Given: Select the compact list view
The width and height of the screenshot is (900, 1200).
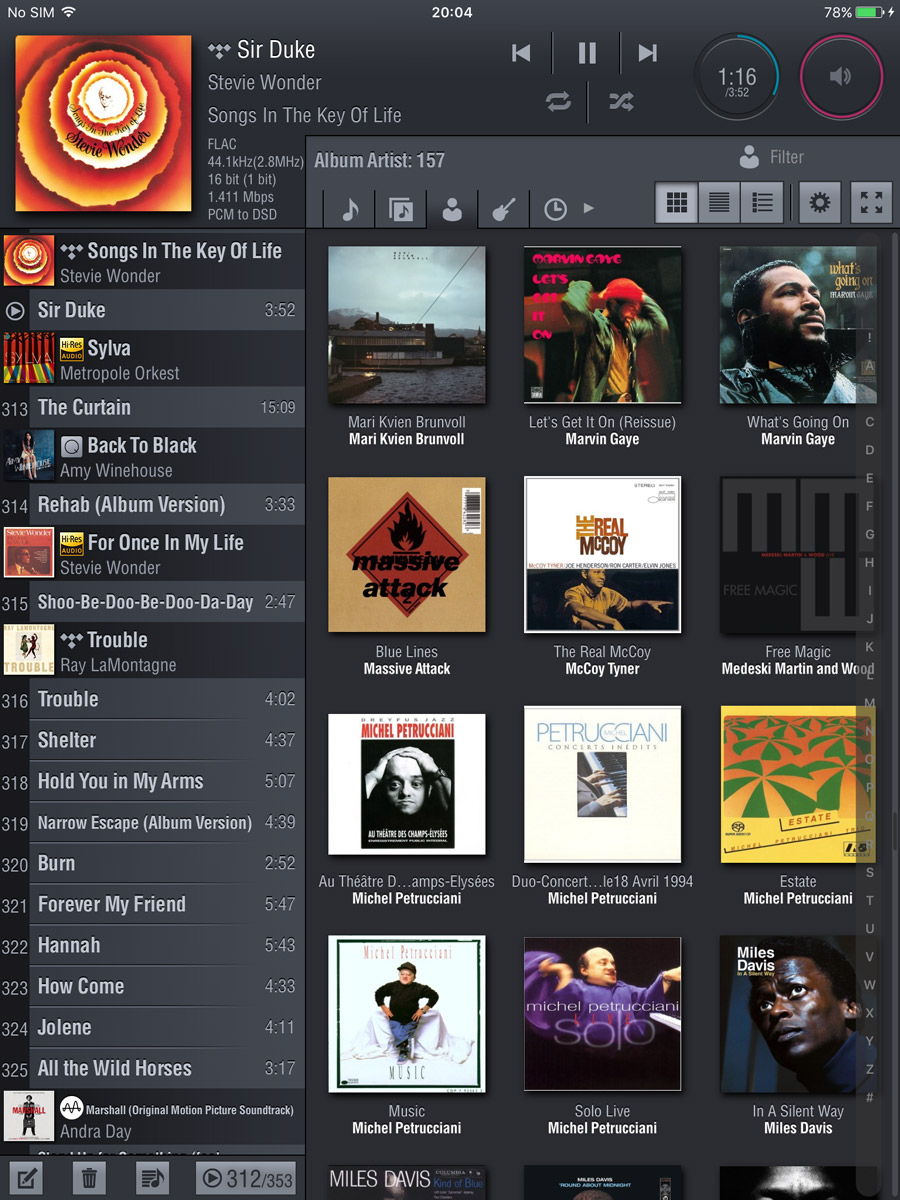Looking at the screenshot, I should tap(719, 204).
